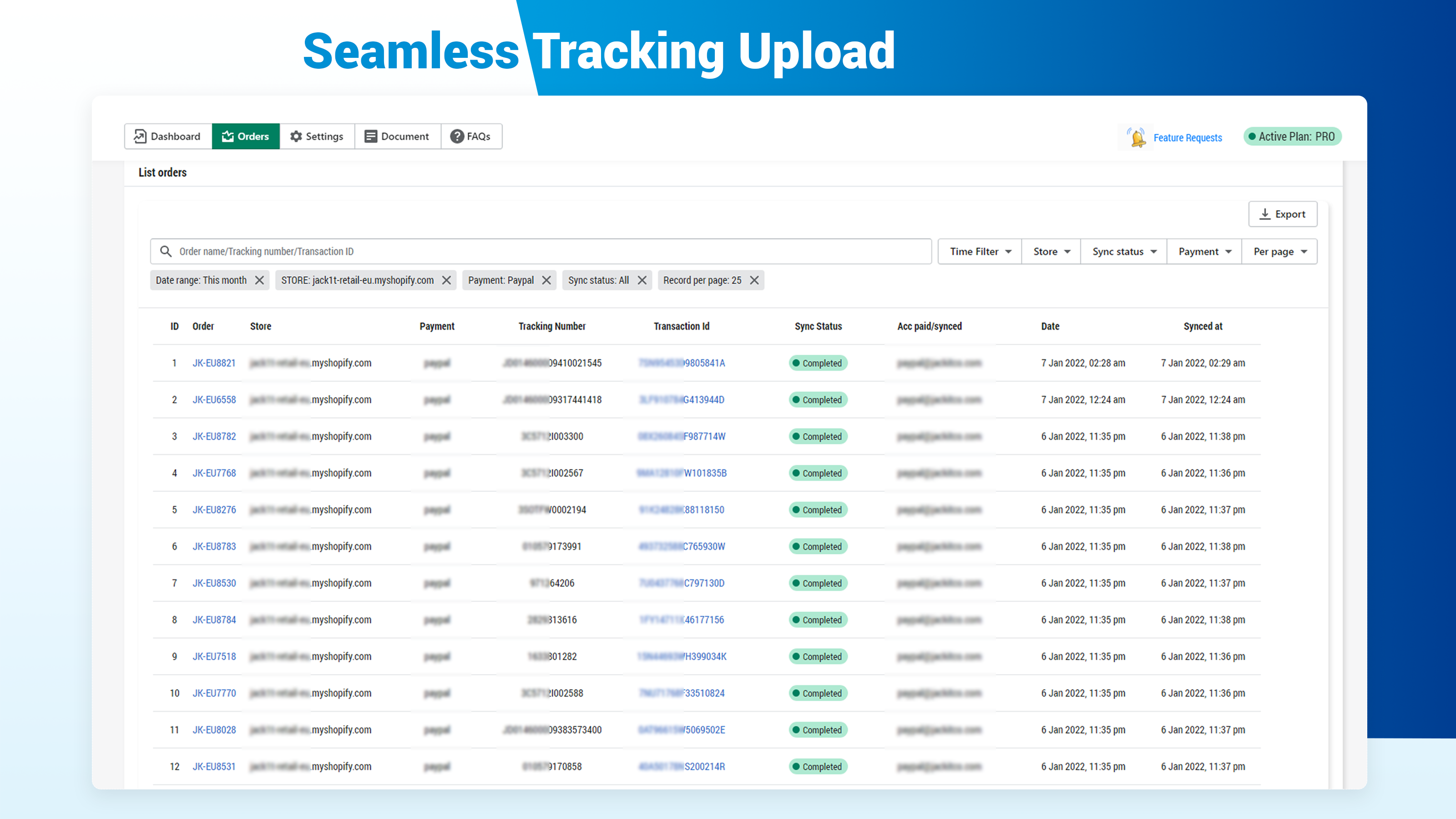This screenshot has height=819, width=1456.
Task: Open order link JK-EU8821
Action: (214, 362)
